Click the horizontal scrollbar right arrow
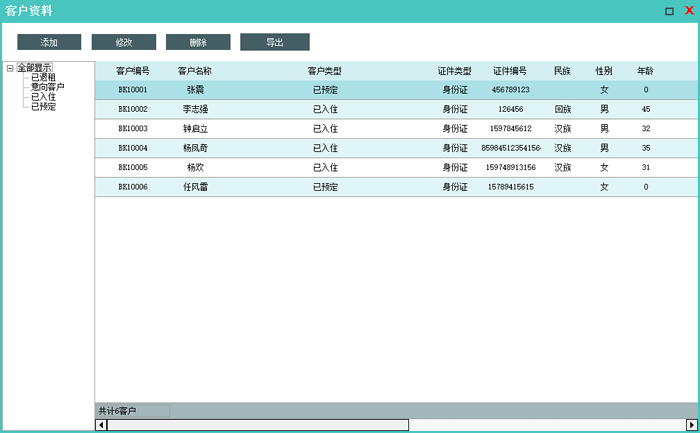The width and height of the screenshot is (700, 433). pos(691,425)
